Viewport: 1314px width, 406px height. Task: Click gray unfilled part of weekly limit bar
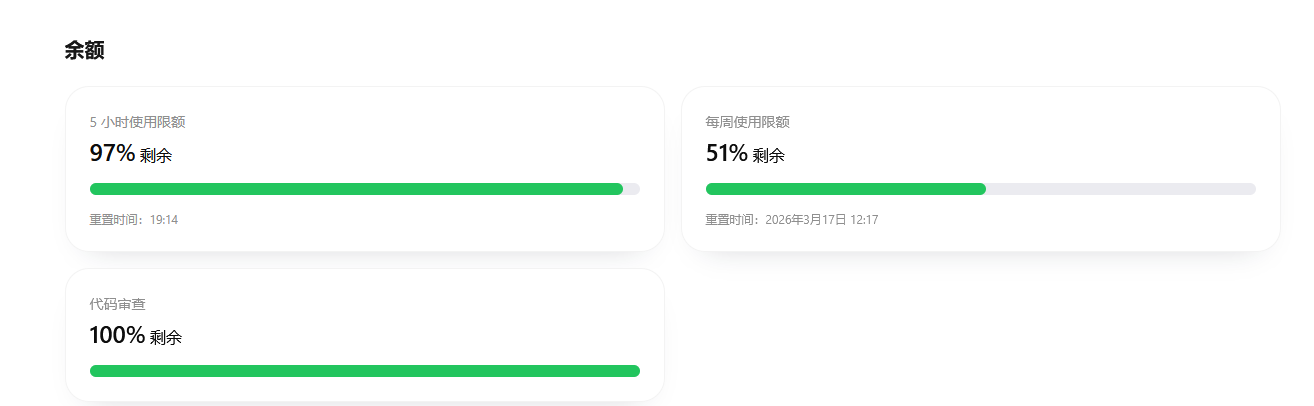1121,189
